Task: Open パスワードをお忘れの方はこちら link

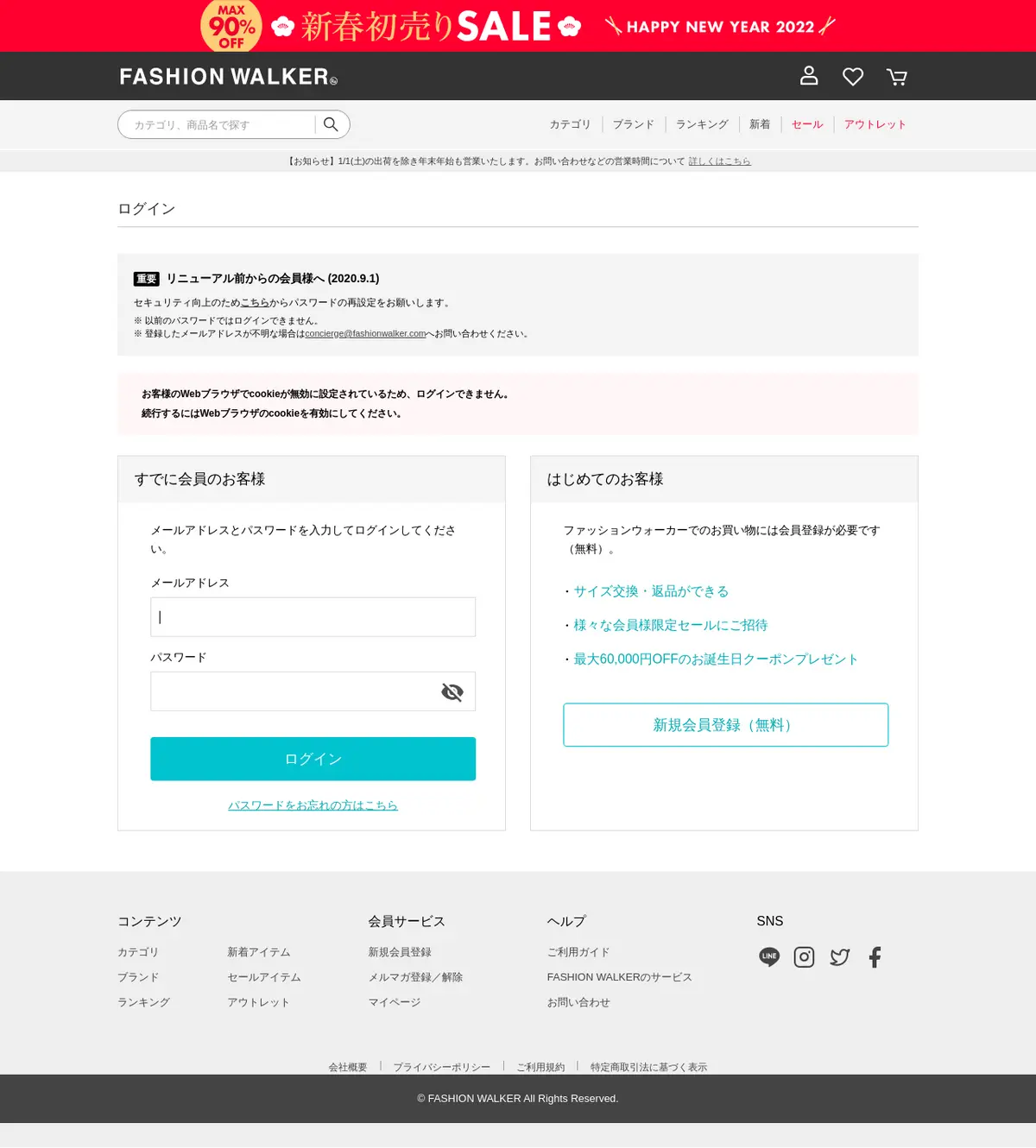Action: coord(313,805)
